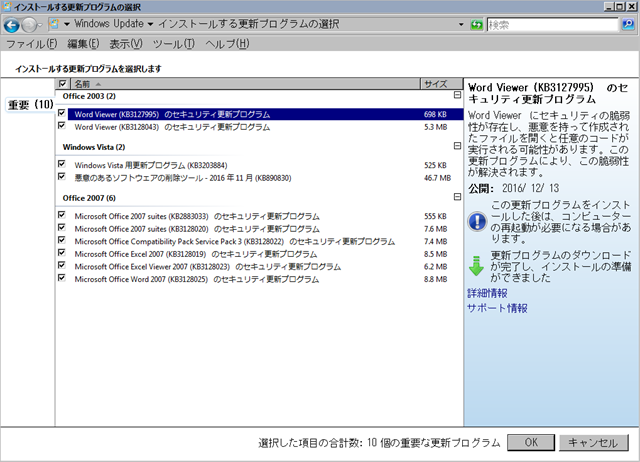Screen dimensions: 640x462
Task: Uncheck Office 2007 suites KB3128020
Action: 62,227
